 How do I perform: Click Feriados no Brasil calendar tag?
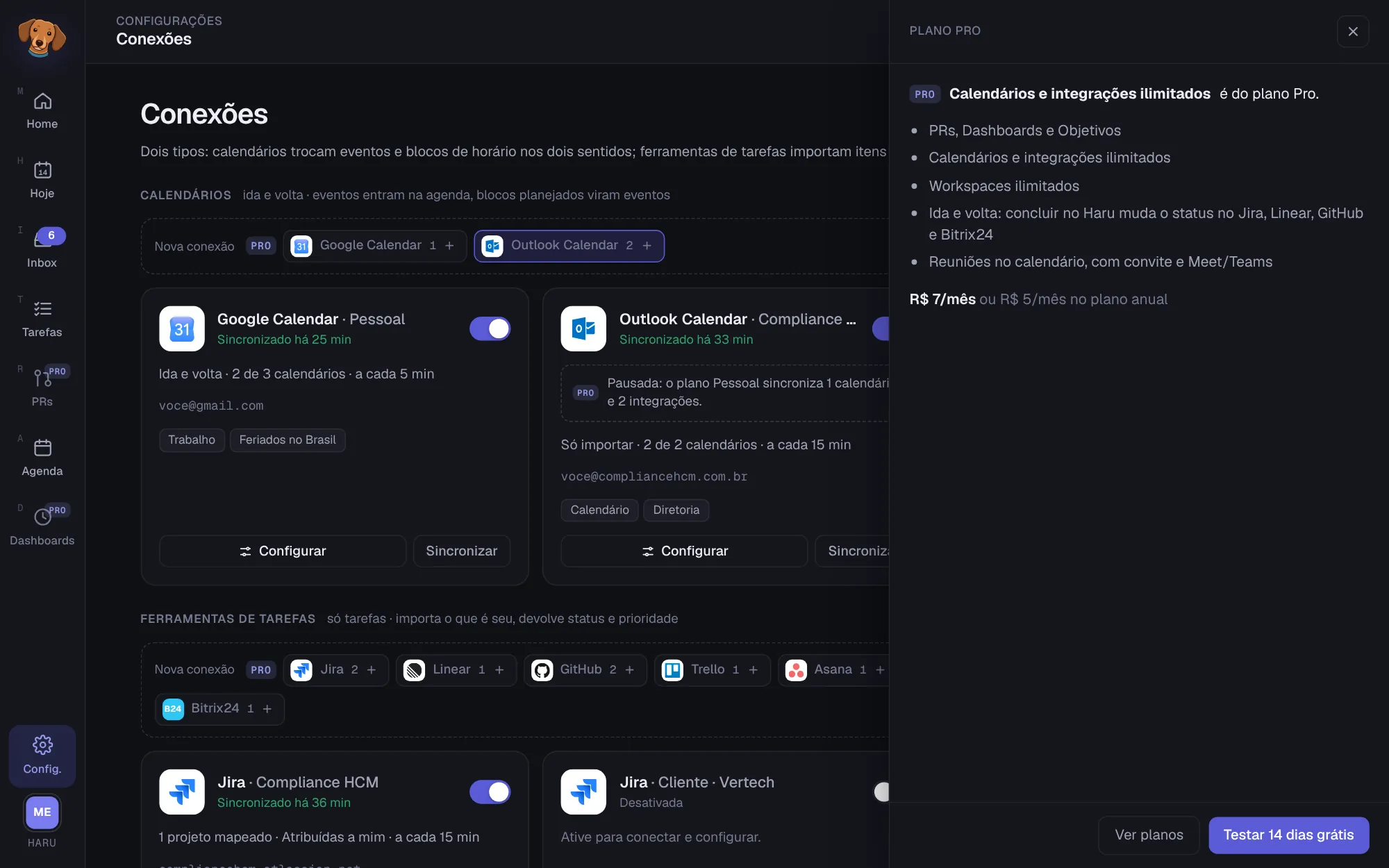tap(287, 440)
